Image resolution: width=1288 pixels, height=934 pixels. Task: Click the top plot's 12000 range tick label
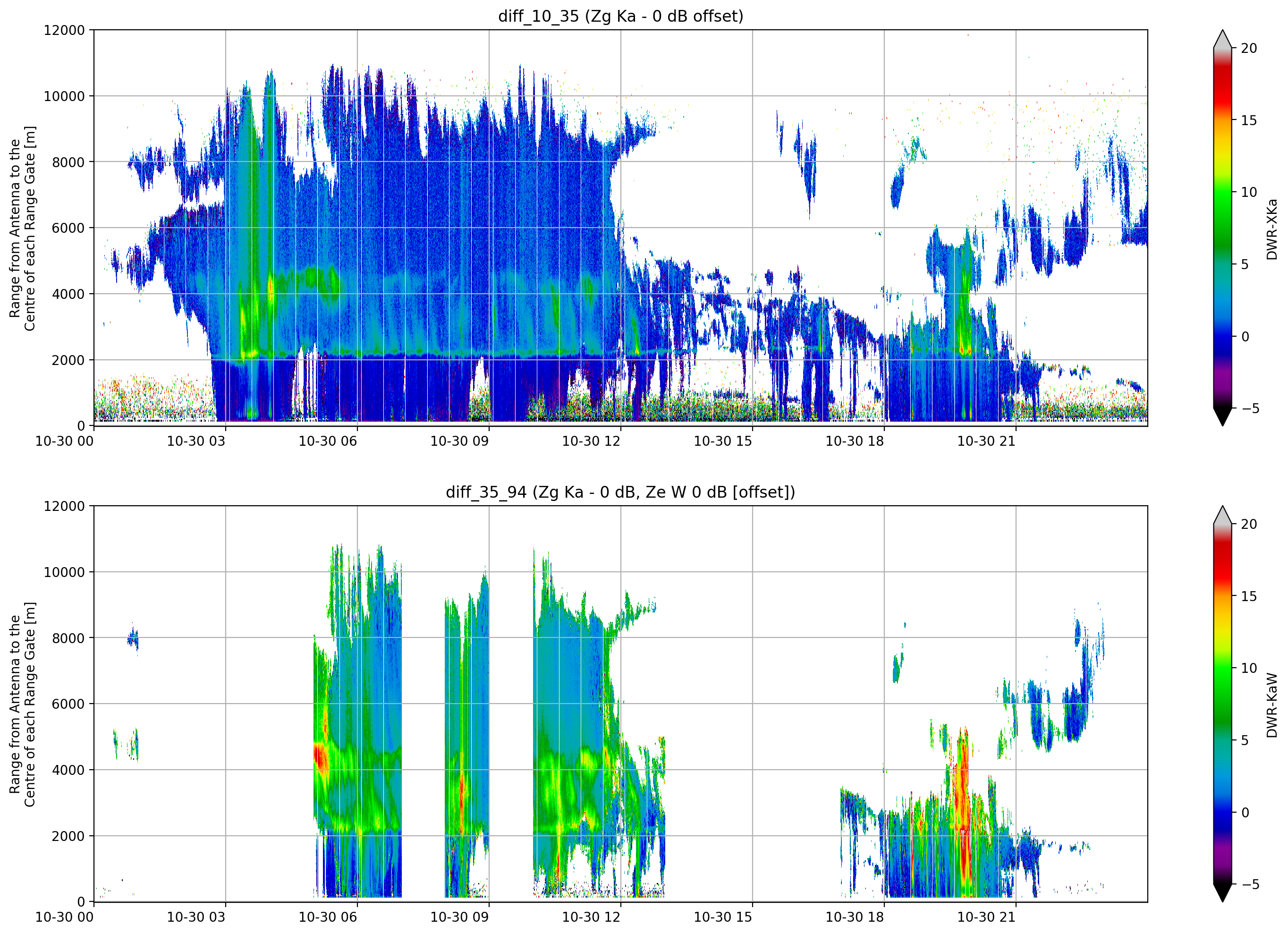(x=64, y=30)
